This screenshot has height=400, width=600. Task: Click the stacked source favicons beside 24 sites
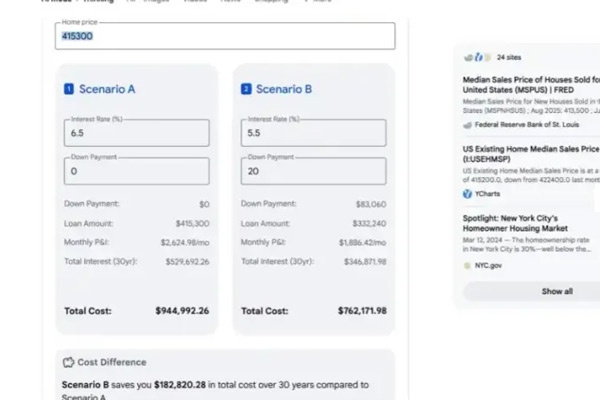pos(479,58)
